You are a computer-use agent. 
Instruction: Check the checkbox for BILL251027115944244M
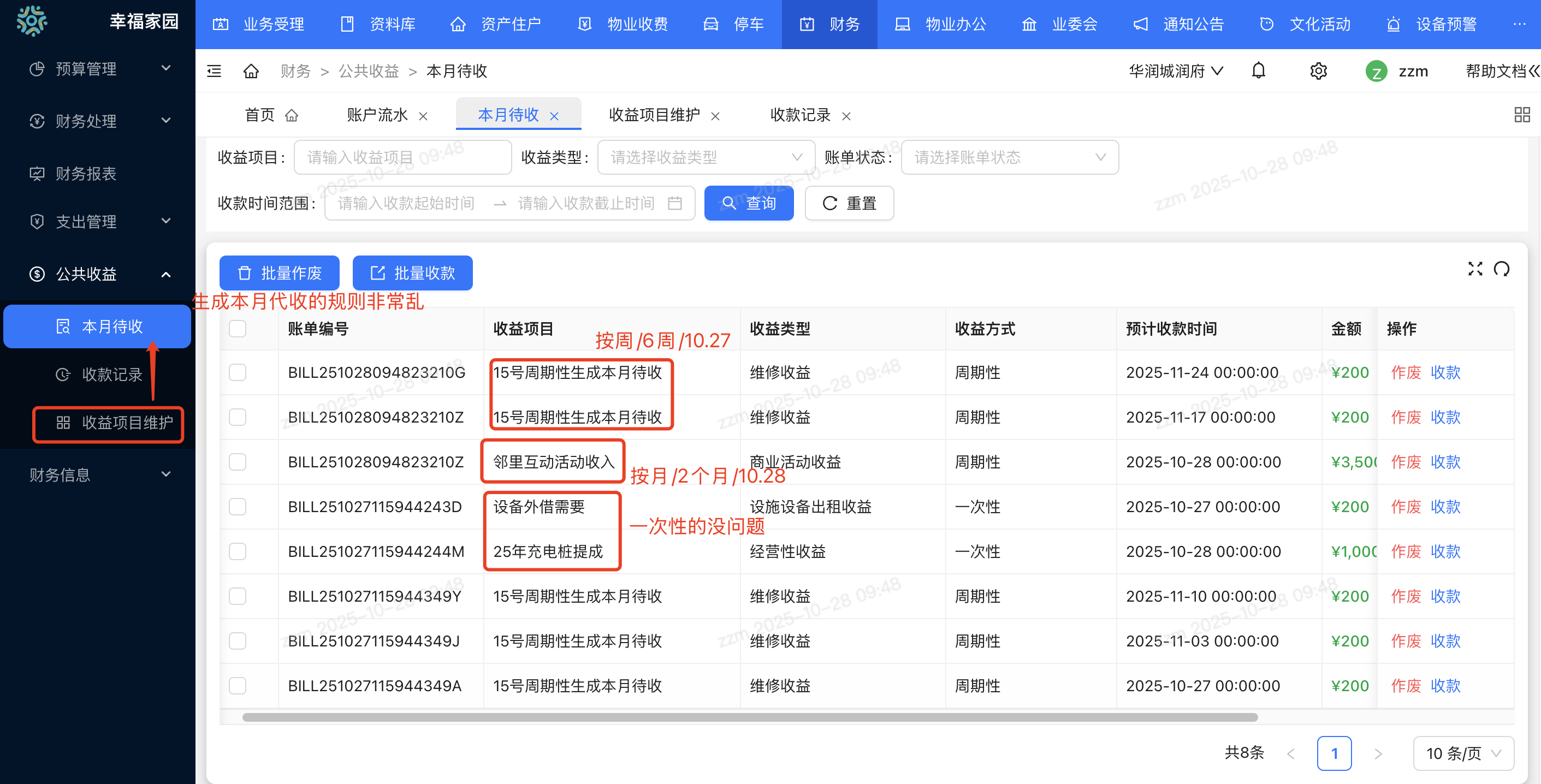click(237, 551)
